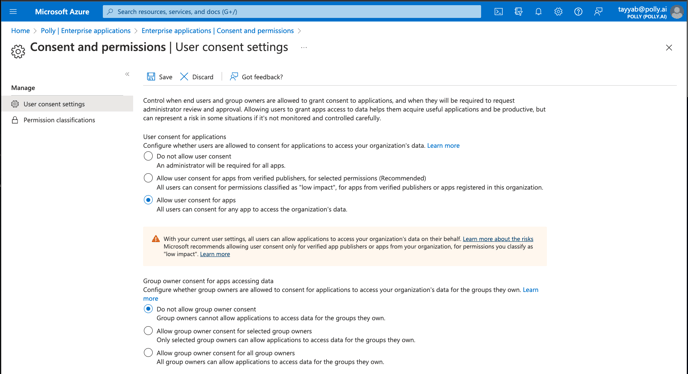The height and width of the screenshot is (374, 688).
Task: Go to Home breadcrumb
Action: coord(20,31)
